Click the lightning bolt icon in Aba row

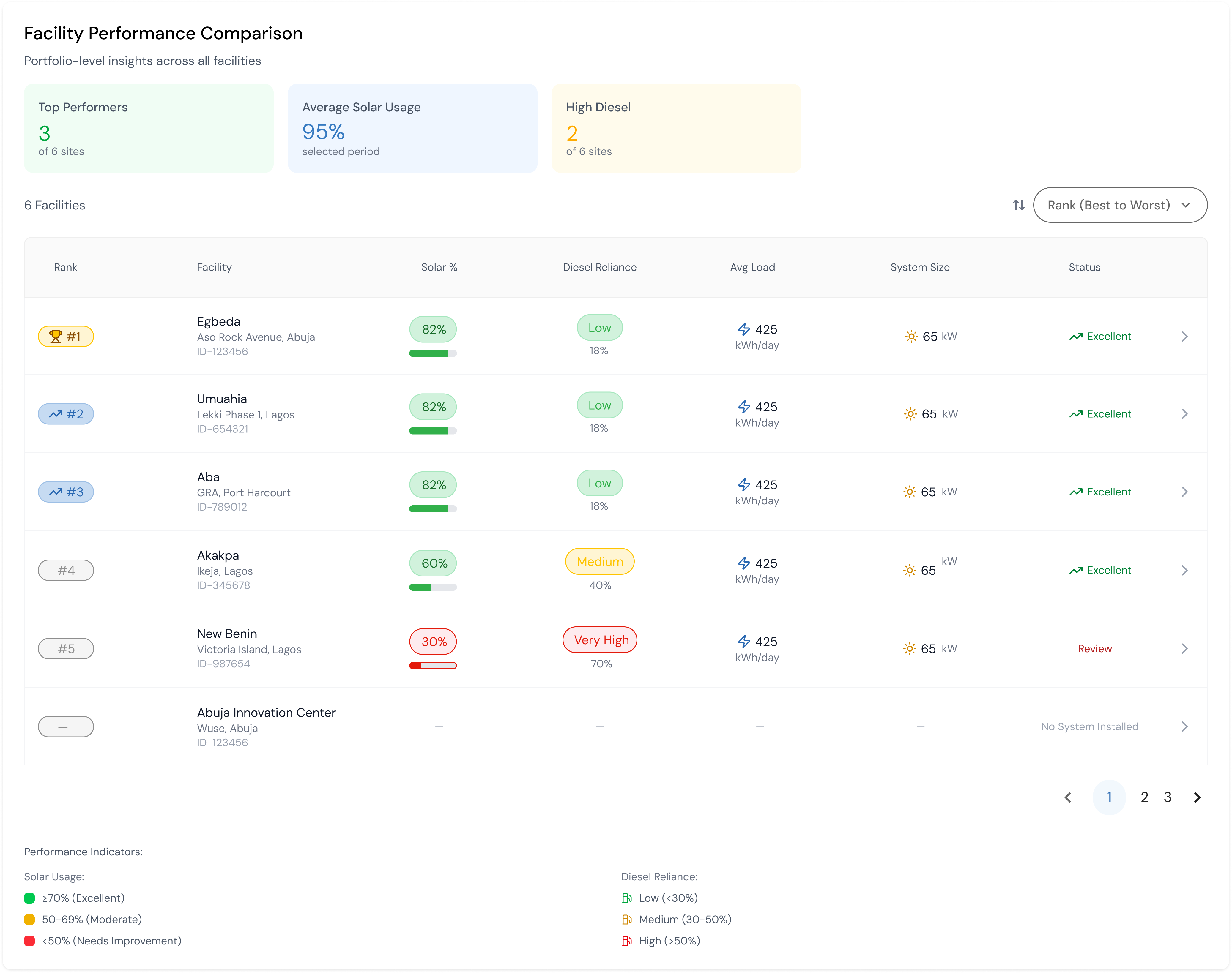coord(744,485)
